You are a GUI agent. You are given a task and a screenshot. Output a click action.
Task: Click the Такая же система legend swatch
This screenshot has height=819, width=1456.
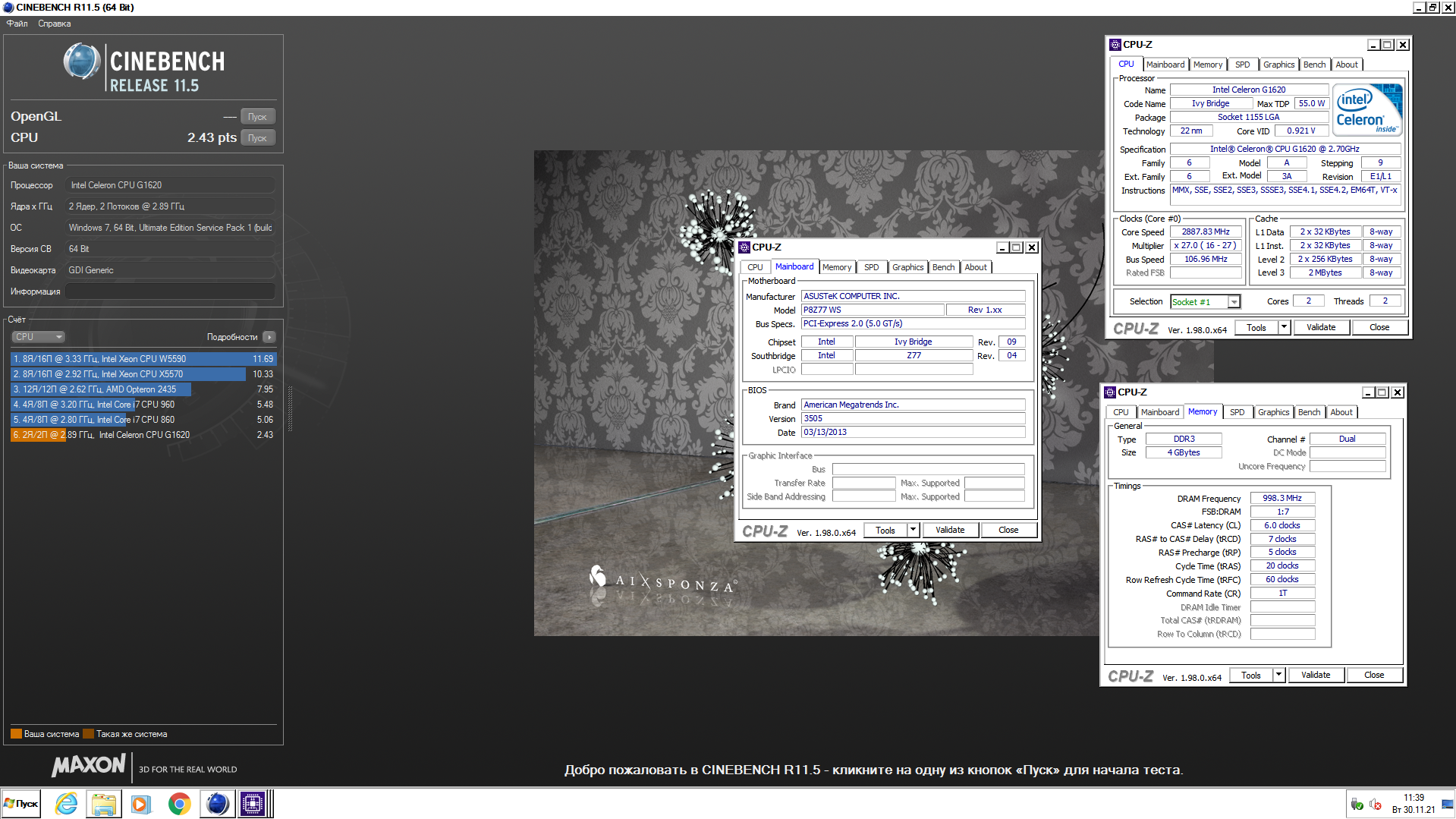pyautogui.click(x=88, y=734)
